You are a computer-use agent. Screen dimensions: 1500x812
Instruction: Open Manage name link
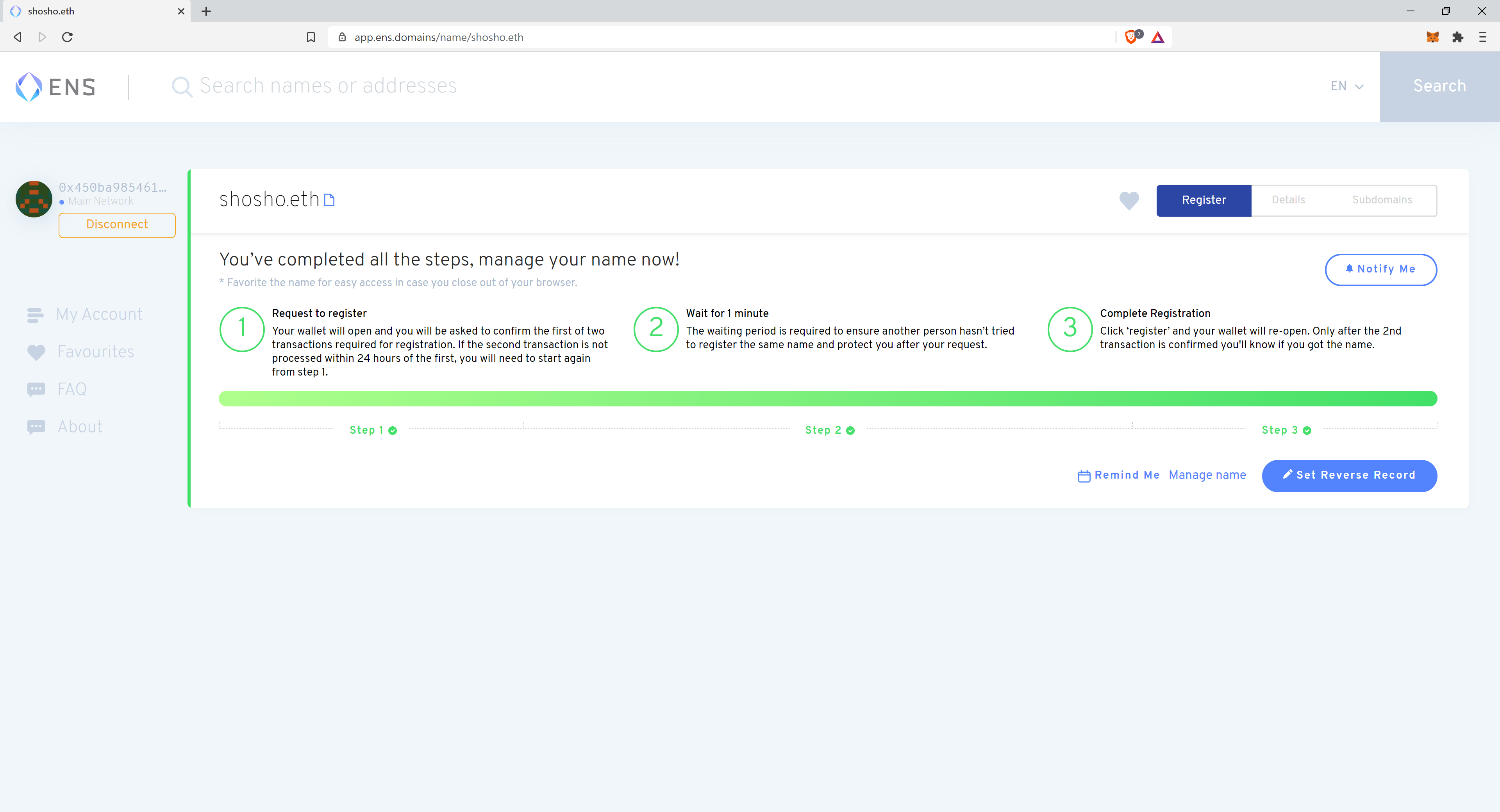1207,475
